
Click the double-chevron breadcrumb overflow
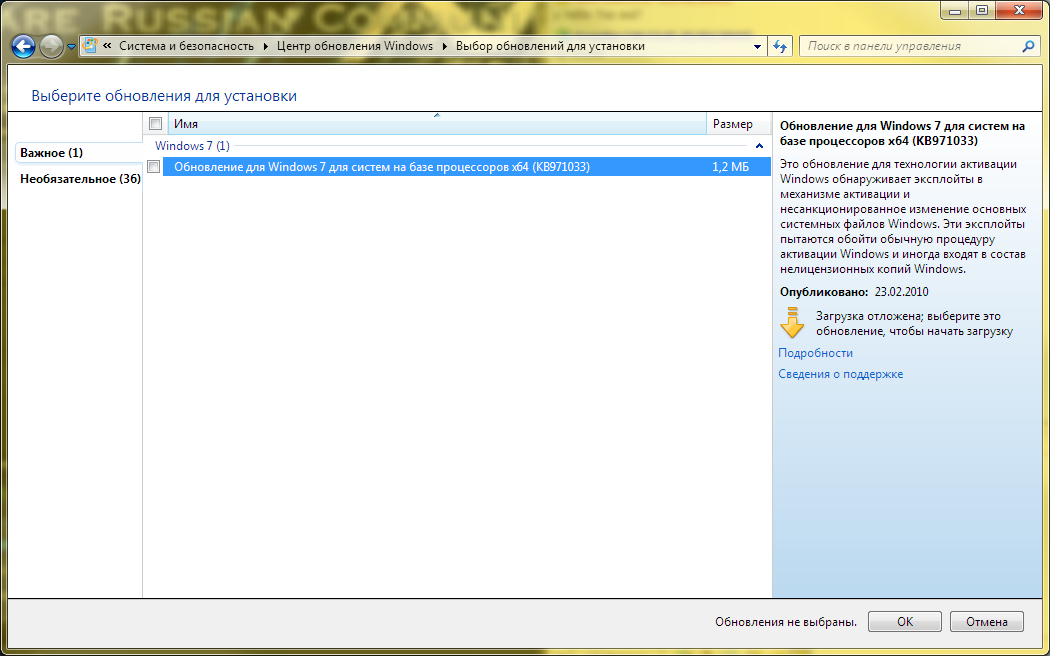[107, 46]
